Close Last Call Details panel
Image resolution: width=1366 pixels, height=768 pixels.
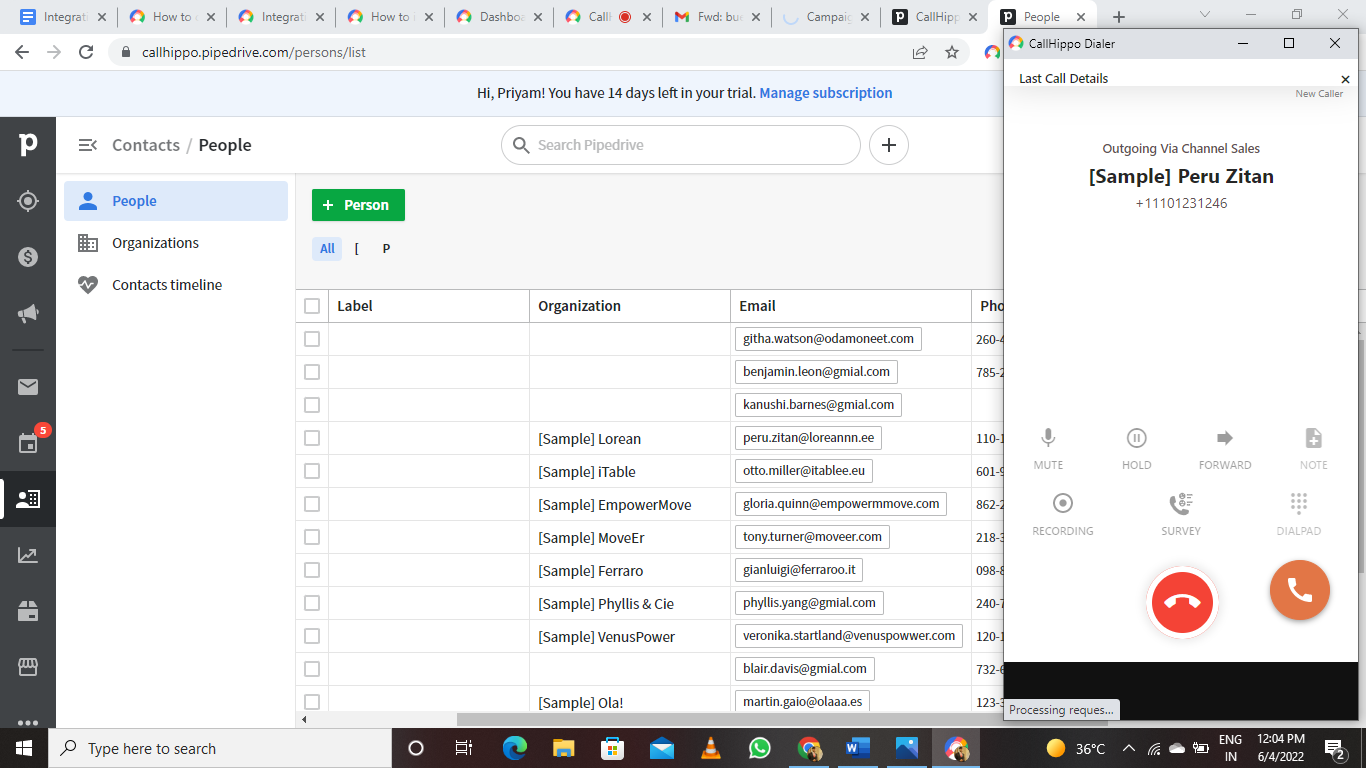pyautogui.click(x=1345, y=79)
